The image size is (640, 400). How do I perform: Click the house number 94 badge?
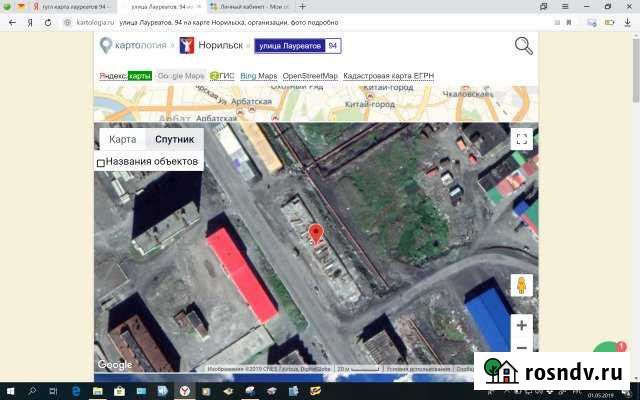333,46
